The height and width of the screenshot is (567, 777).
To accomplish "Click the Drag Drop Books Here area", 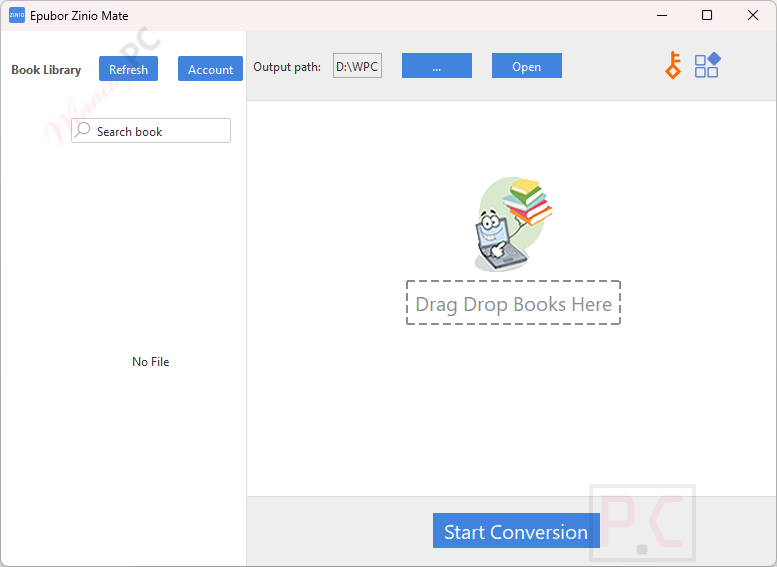I will click(513, 303).
